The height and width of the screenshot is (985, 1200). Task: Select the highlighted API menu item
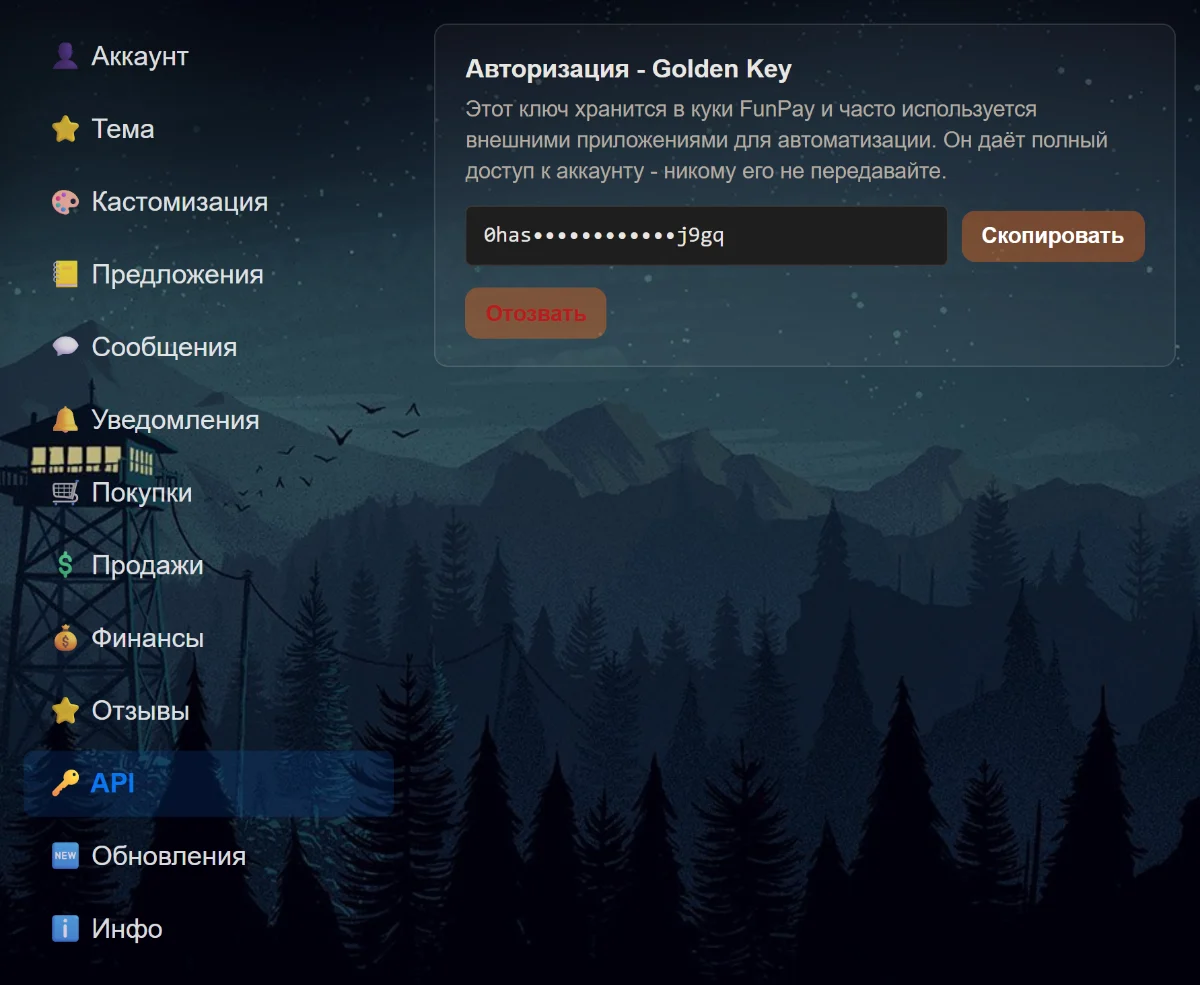pyautogui.click(x=208, y=783)
